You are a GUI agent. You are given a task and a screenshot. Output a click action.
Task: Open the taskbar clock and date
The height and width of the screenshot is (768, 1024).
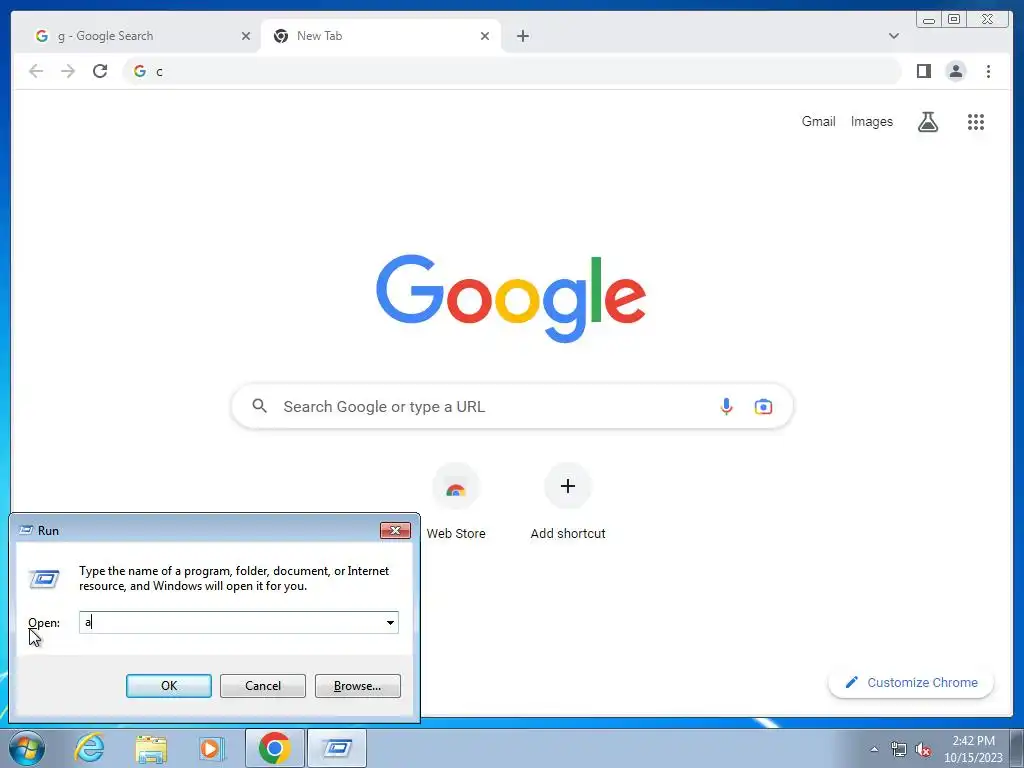click(973, 749)
